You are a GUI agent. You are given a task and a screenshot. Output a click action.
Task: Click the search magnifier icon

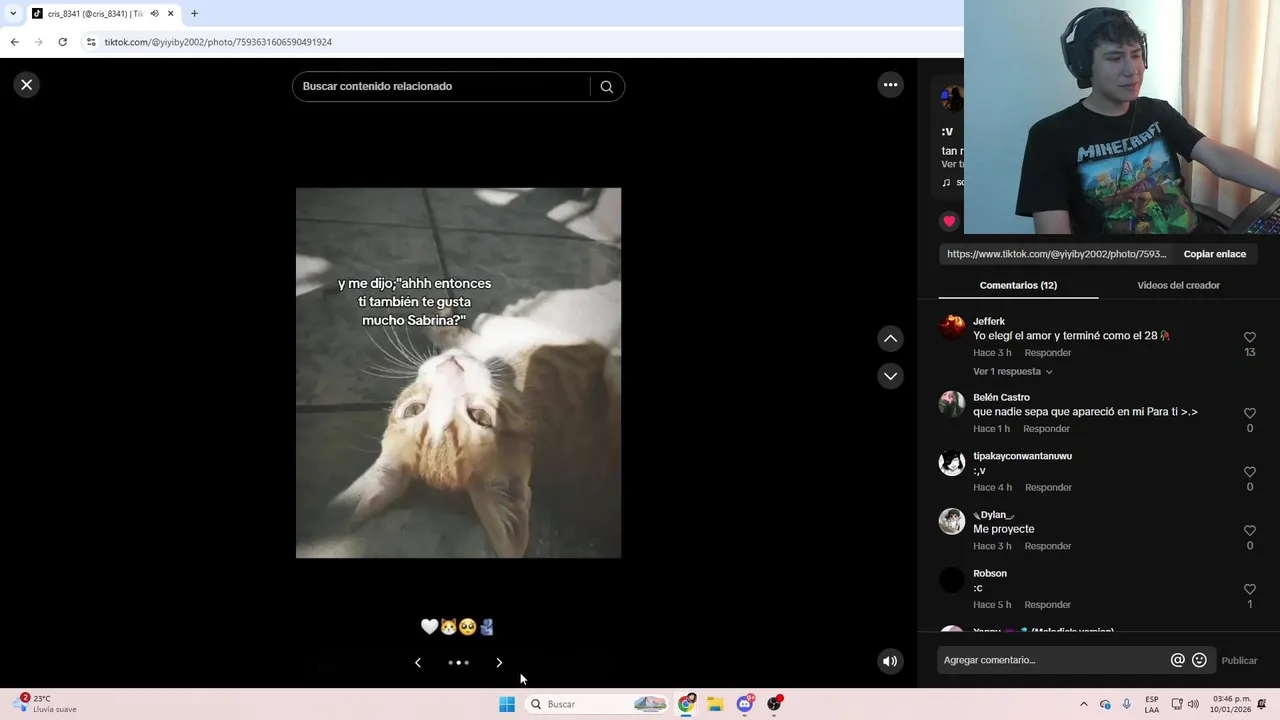(x=606, y=87)
